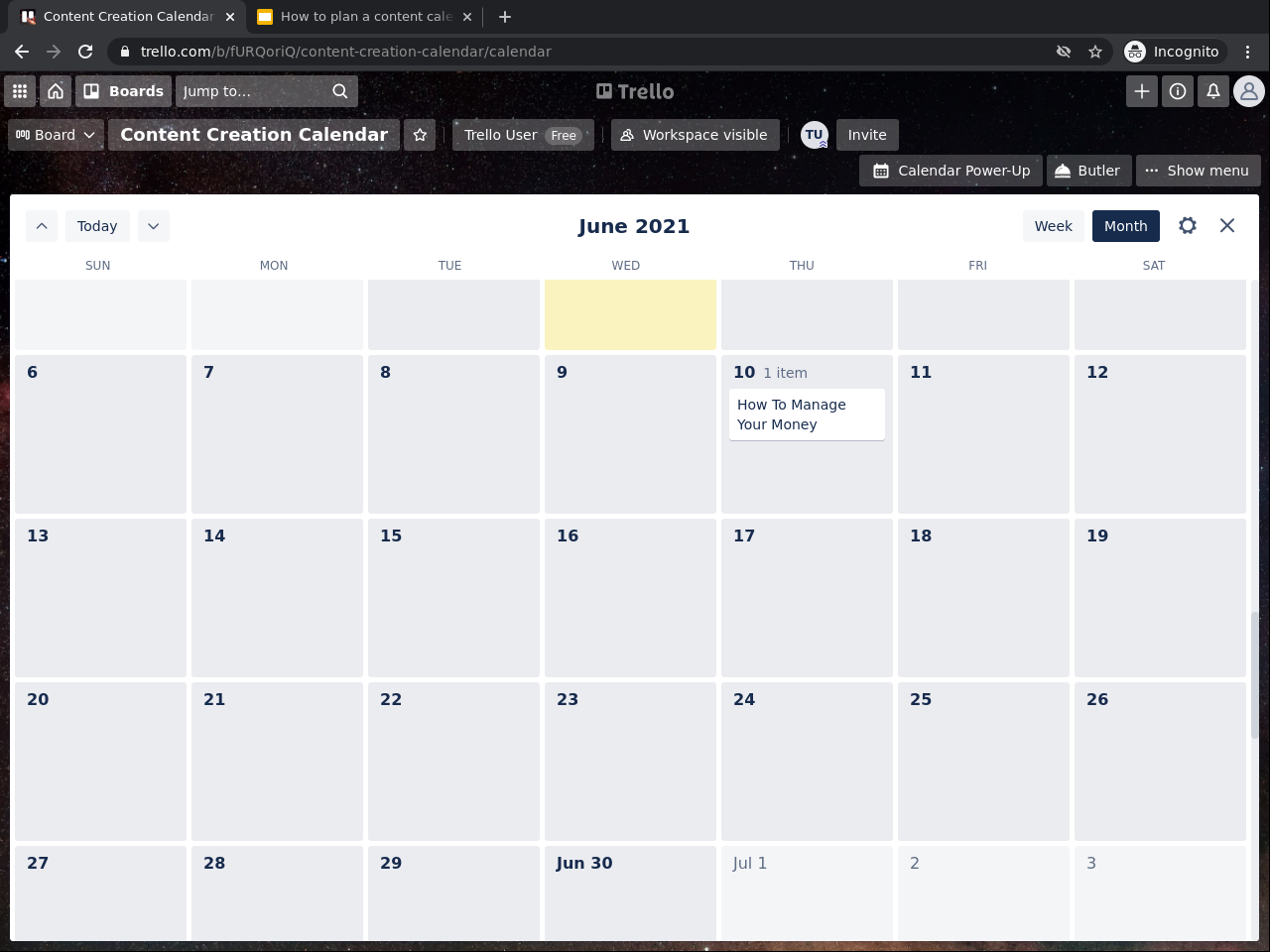This screenshot has width=1270, height=952.
Task: Select the June 25 day cell
Action: 983,762
